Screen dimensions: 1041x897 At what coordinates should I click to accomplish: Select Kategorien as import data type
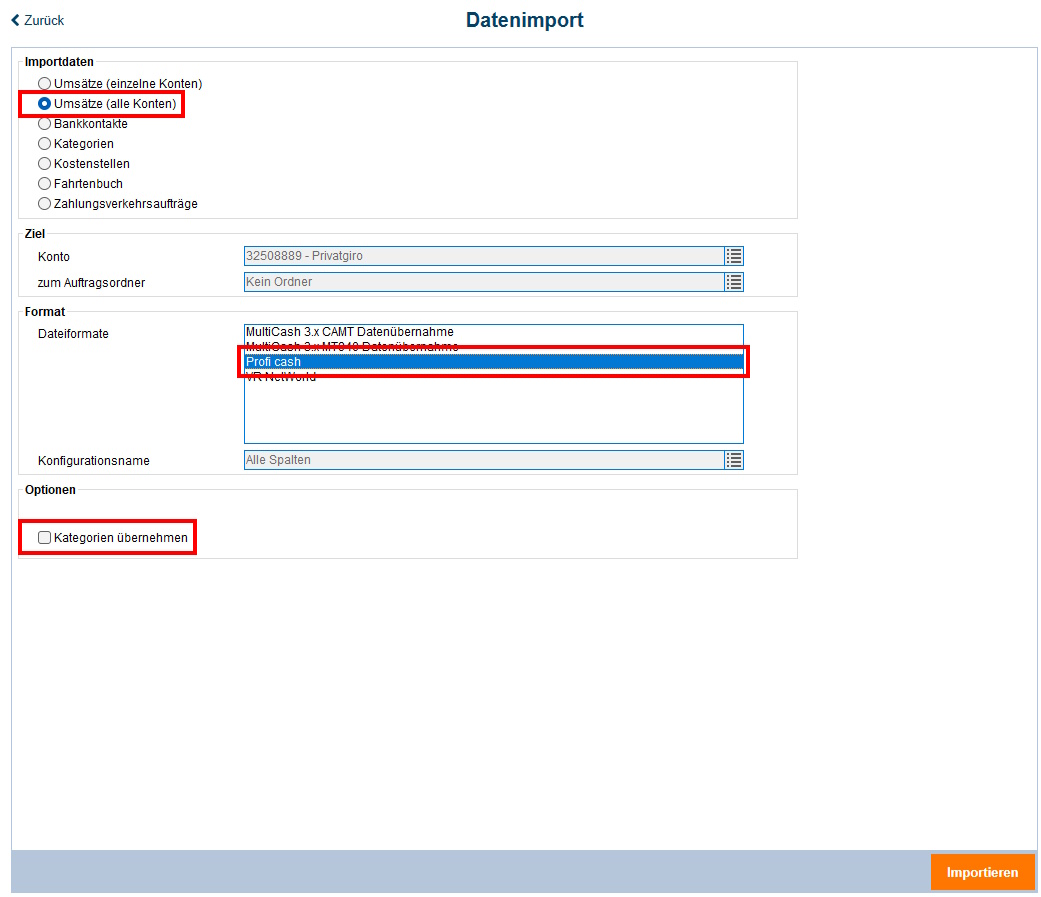[x=44, y=143]
